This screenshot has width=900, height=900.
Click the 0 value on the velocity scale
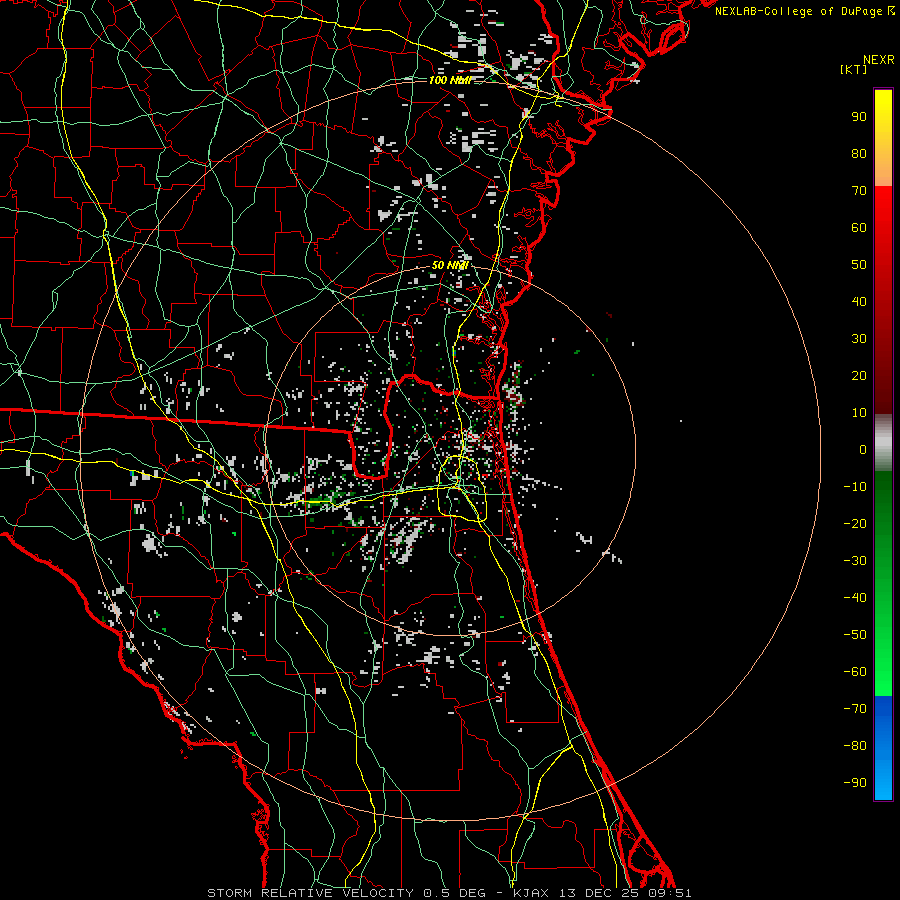(x=863, y=450)
